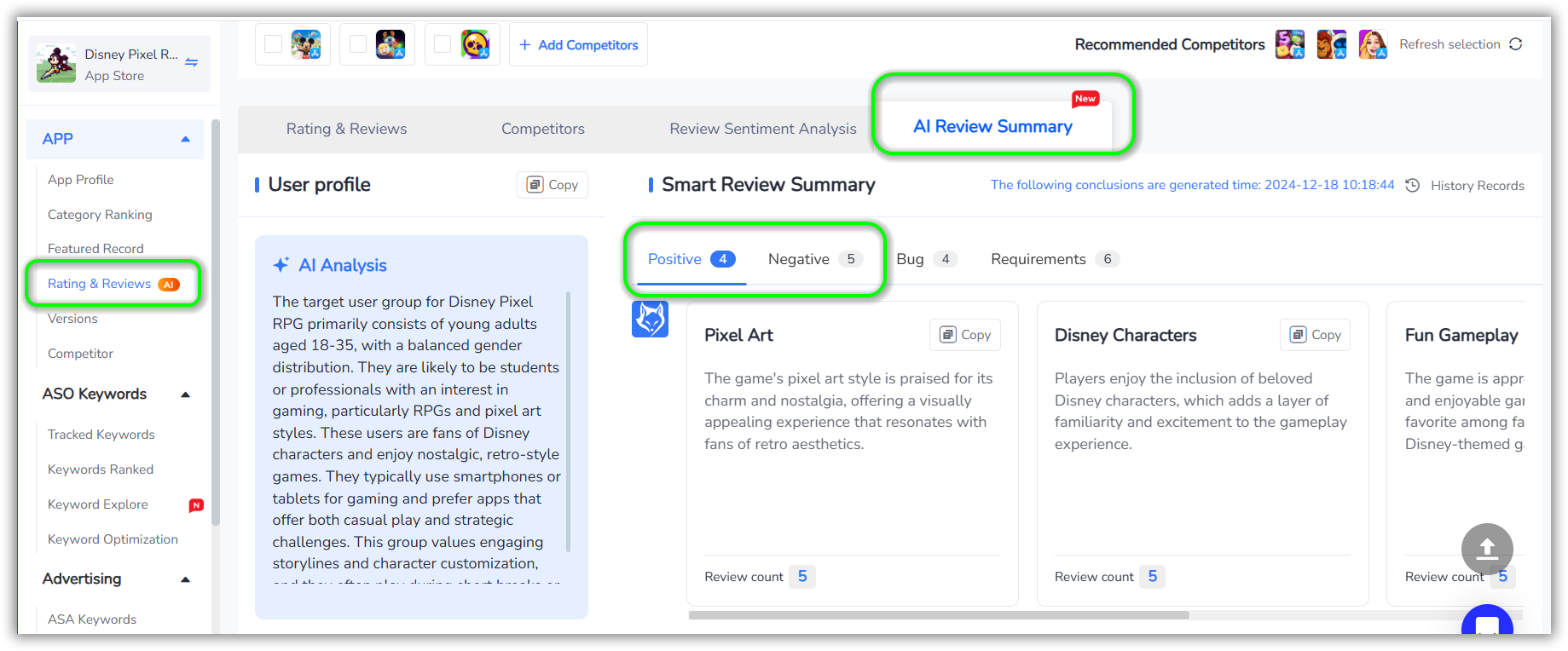Switch app using the swap arrows icon
The image size is (1568, 651).
(x=192, y=62)
